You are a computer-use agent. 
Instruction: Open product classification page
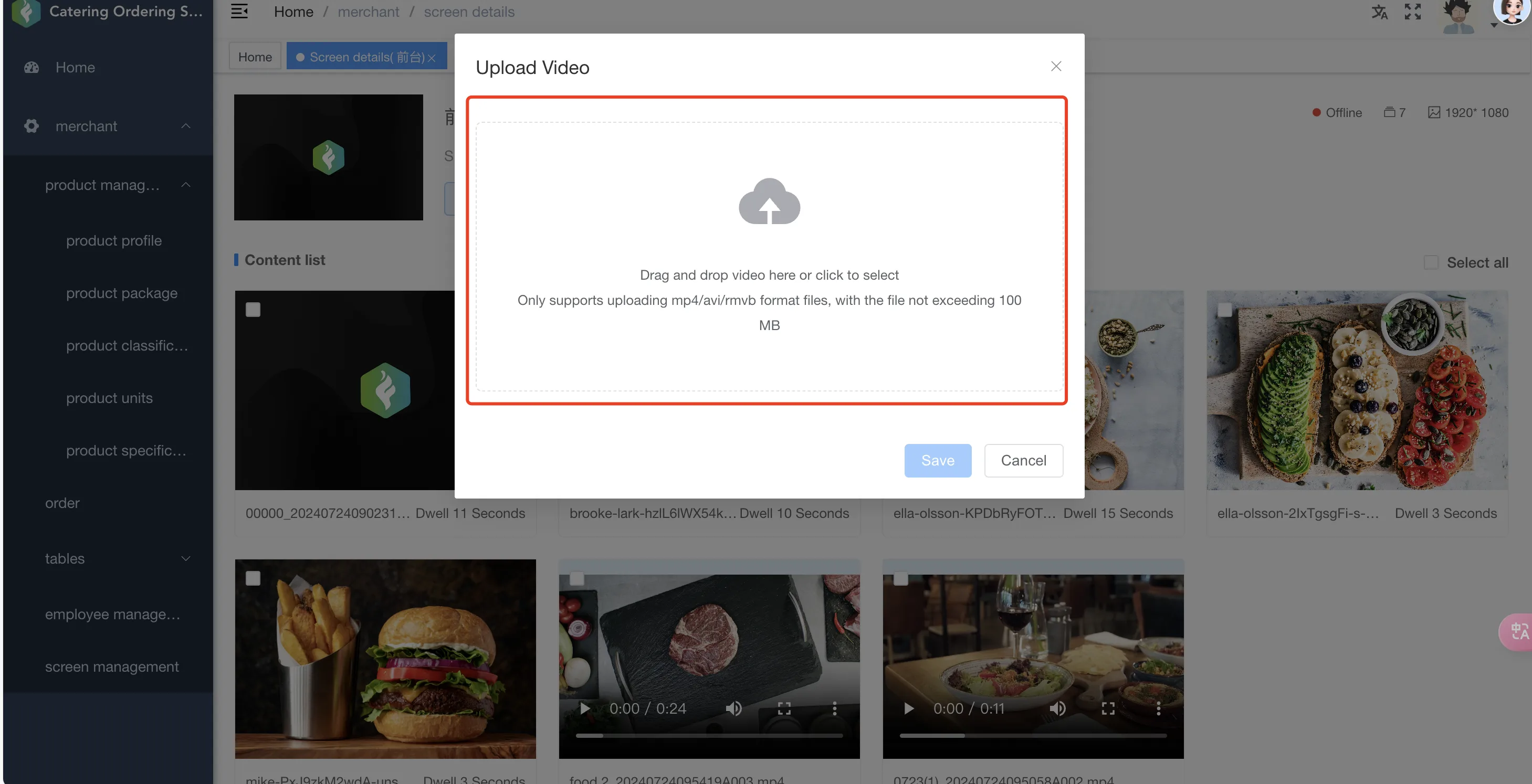point(127,345)
